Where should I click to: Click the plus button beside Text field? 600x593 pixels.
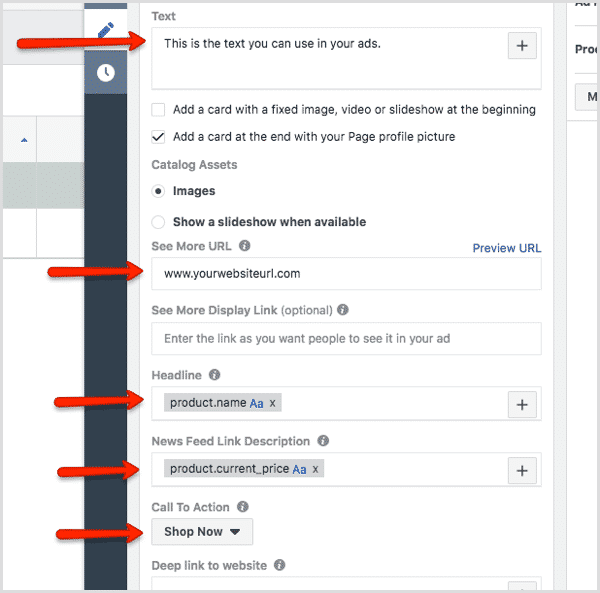[x=523, y=45]
